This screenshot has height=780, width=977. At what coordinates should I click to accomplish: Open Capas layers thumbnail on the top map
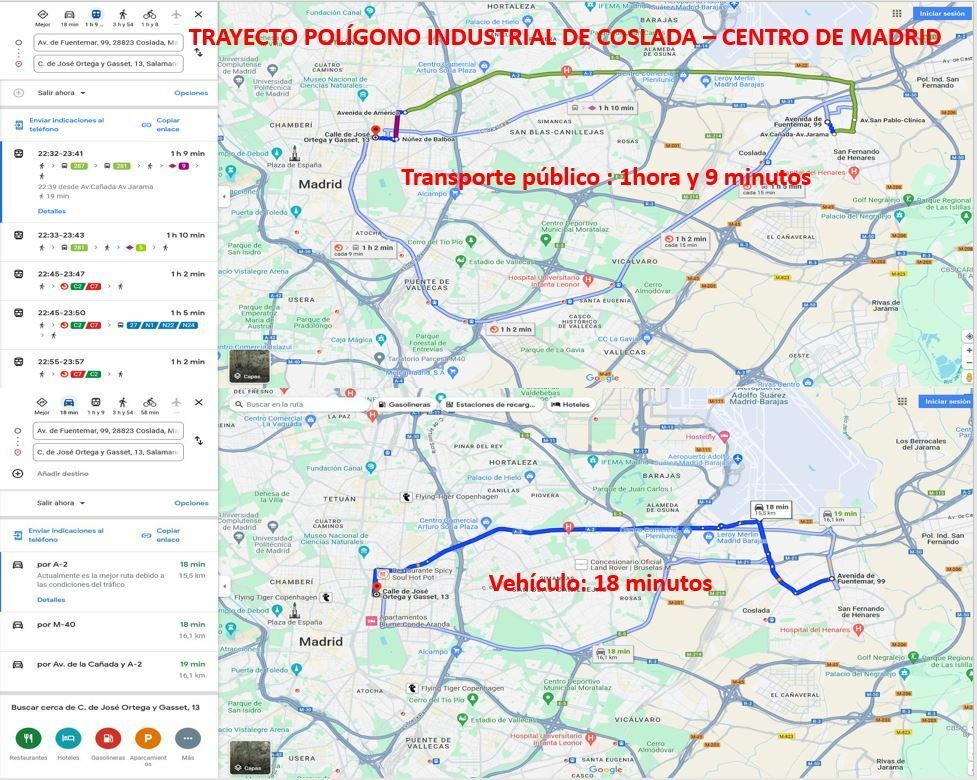(x=250, y=366)
